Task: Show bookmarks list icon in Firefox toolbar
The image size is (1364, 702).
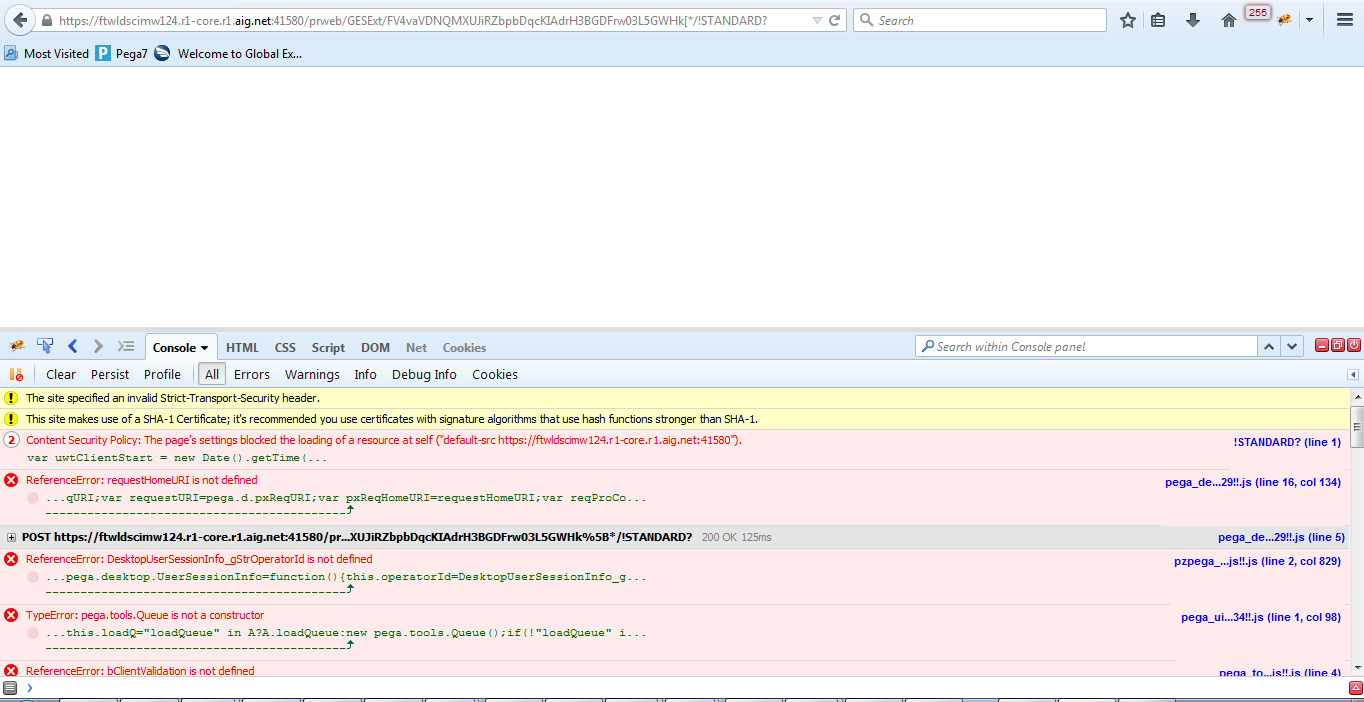Action: [x=1158, y=20]
